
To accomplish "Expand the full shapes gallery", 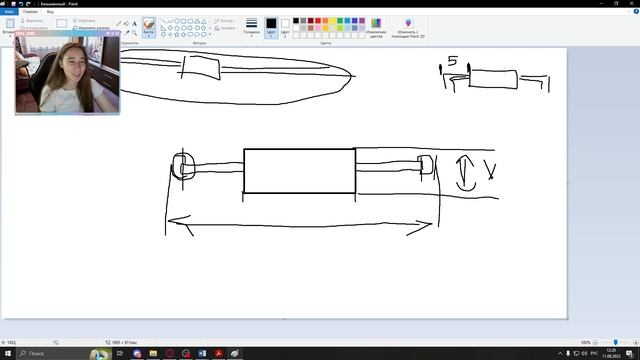I will [210, 34].
